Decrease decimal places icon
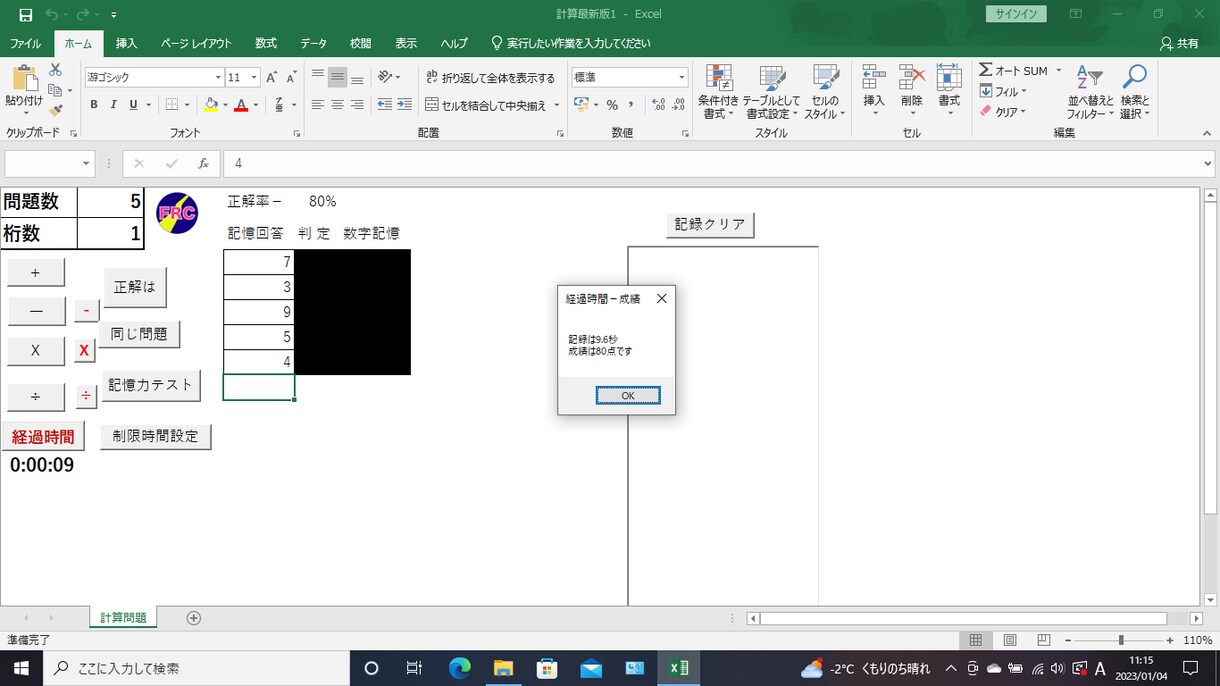The height and width of the screenshot is (686, 1220). [680, 105]
